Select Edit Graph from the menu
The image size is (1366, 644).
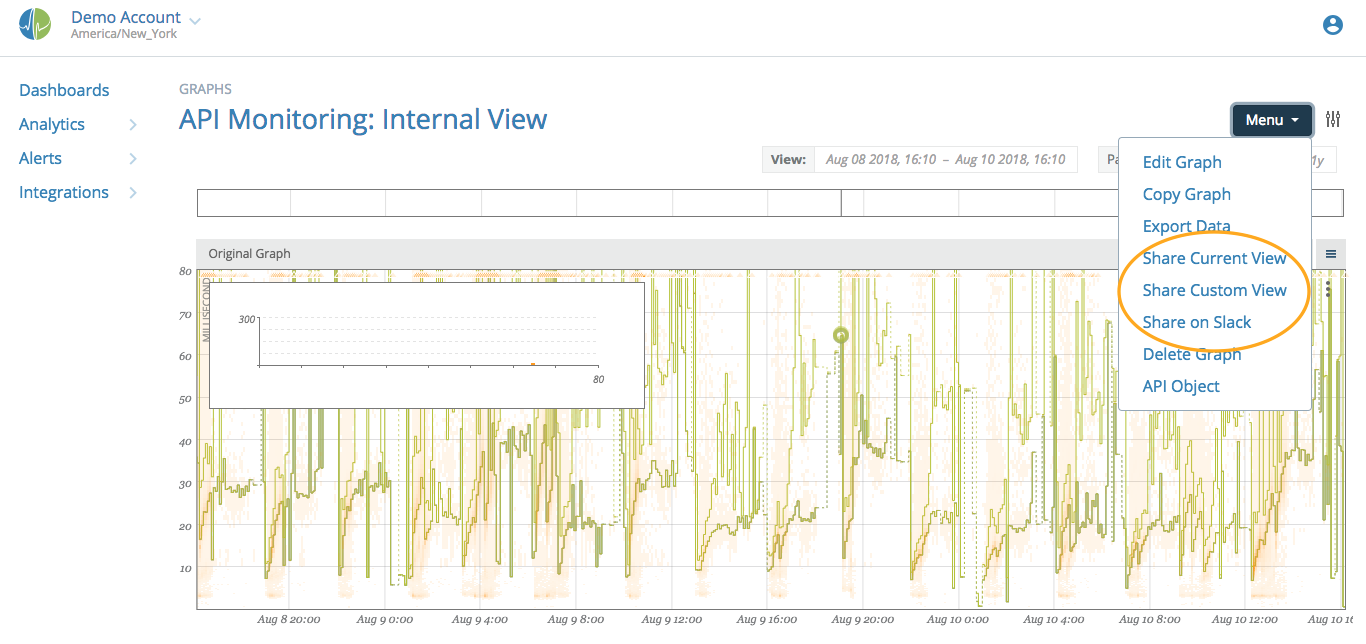[1181, 161]
